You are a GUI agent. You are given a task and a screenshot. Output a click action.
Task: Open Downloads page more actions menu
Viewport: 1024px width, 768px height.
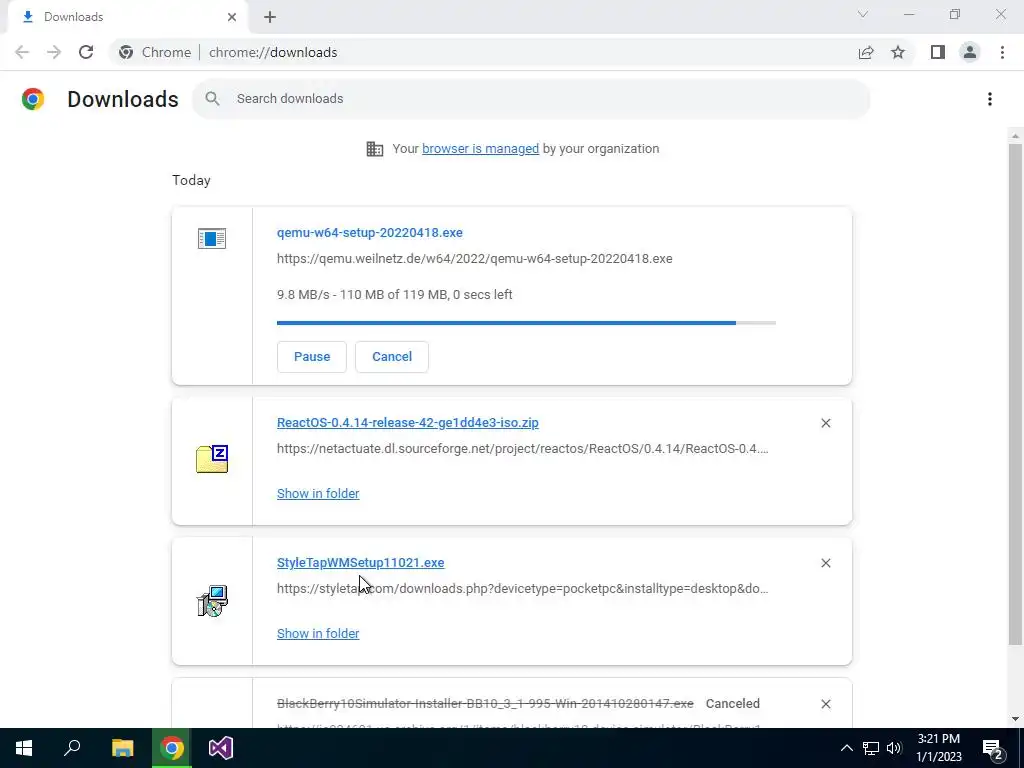(x=989, y=99)
